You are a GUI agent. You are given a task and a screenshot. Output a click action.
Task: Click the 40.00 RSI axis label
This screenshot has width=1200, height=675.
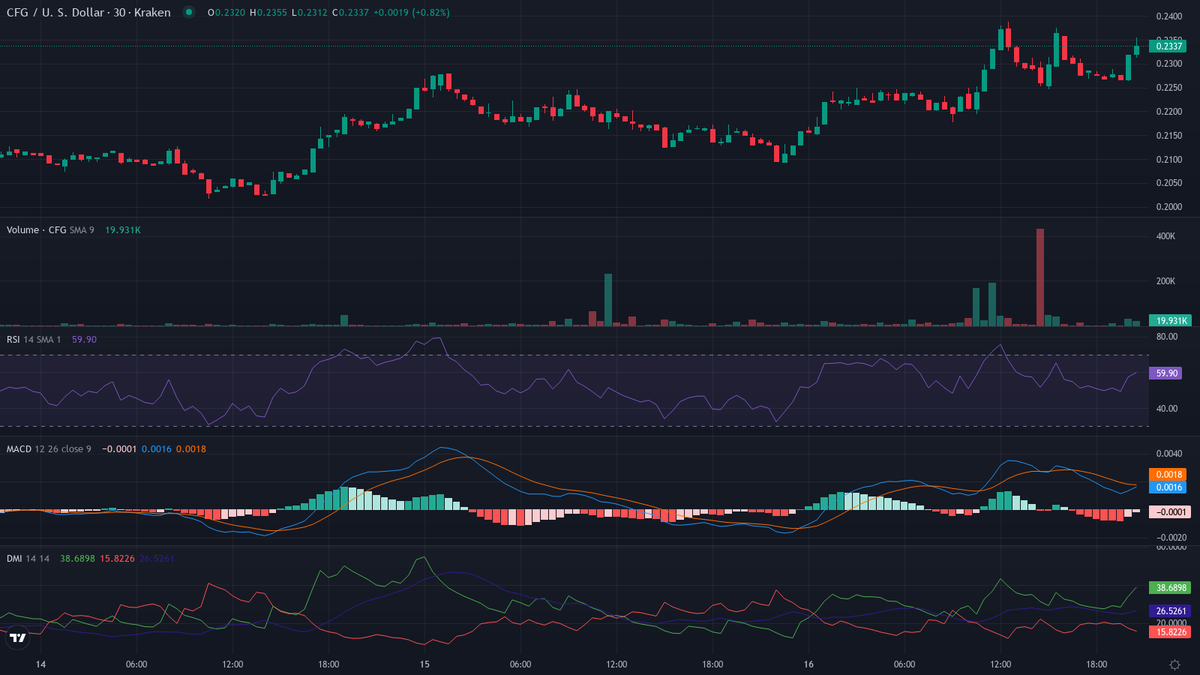tap(1166, 409)
